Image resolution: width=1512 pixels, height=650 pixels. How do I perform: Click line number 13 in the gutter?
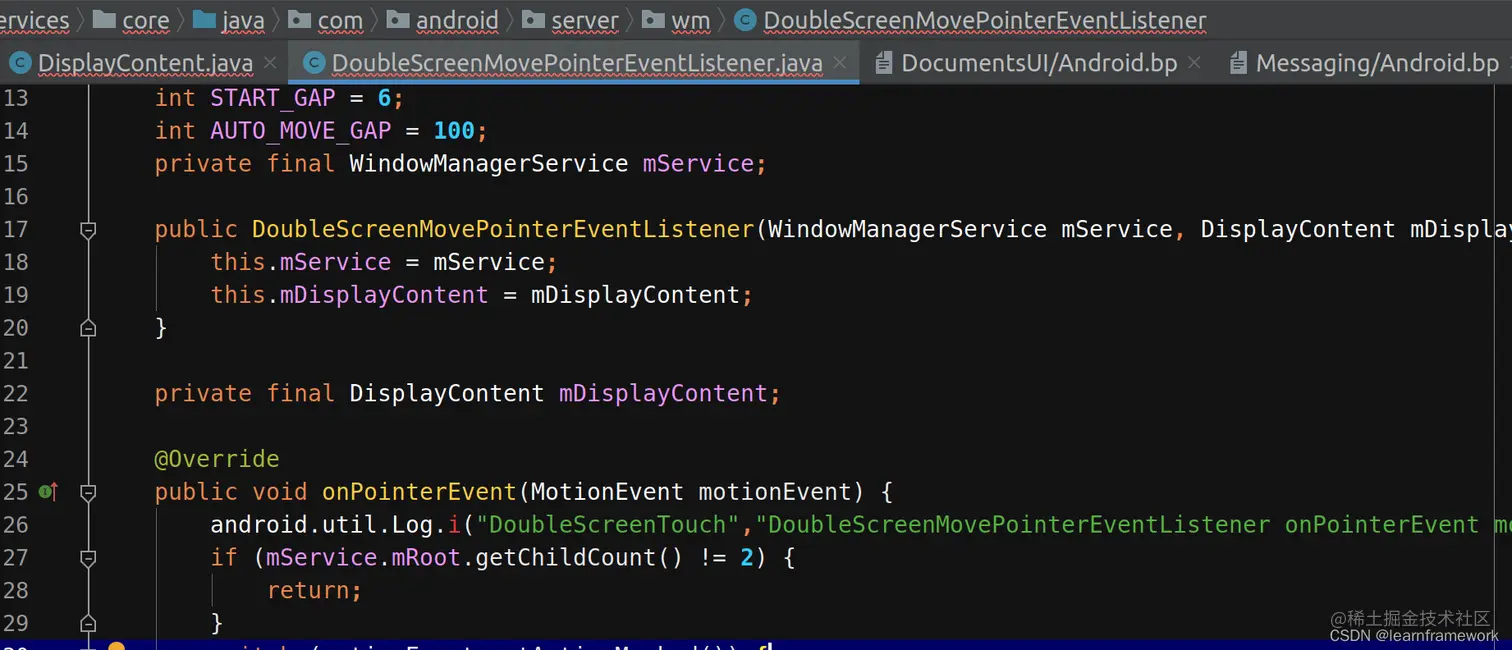(15, 98)
